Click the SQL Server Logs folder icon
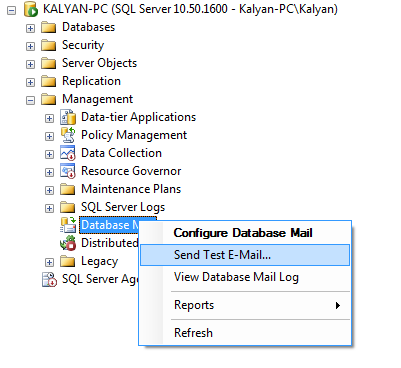 [x=68, y=208]
